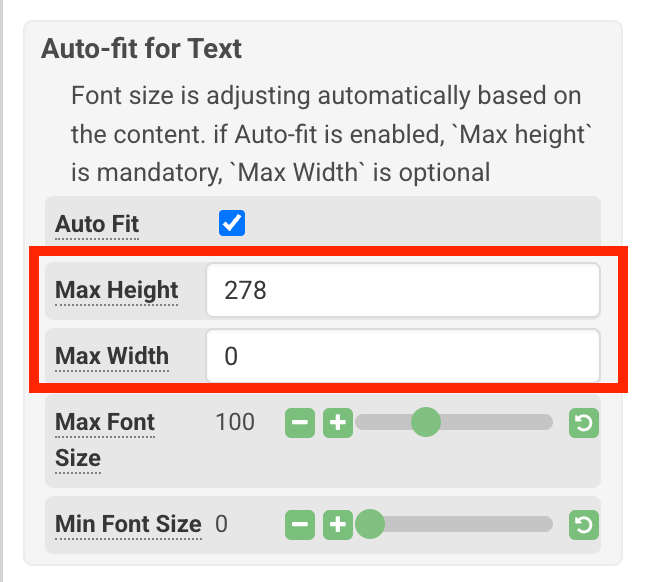Click the Auto-fit for Text heading
652x582 pixels.
[x=141, y=49]
